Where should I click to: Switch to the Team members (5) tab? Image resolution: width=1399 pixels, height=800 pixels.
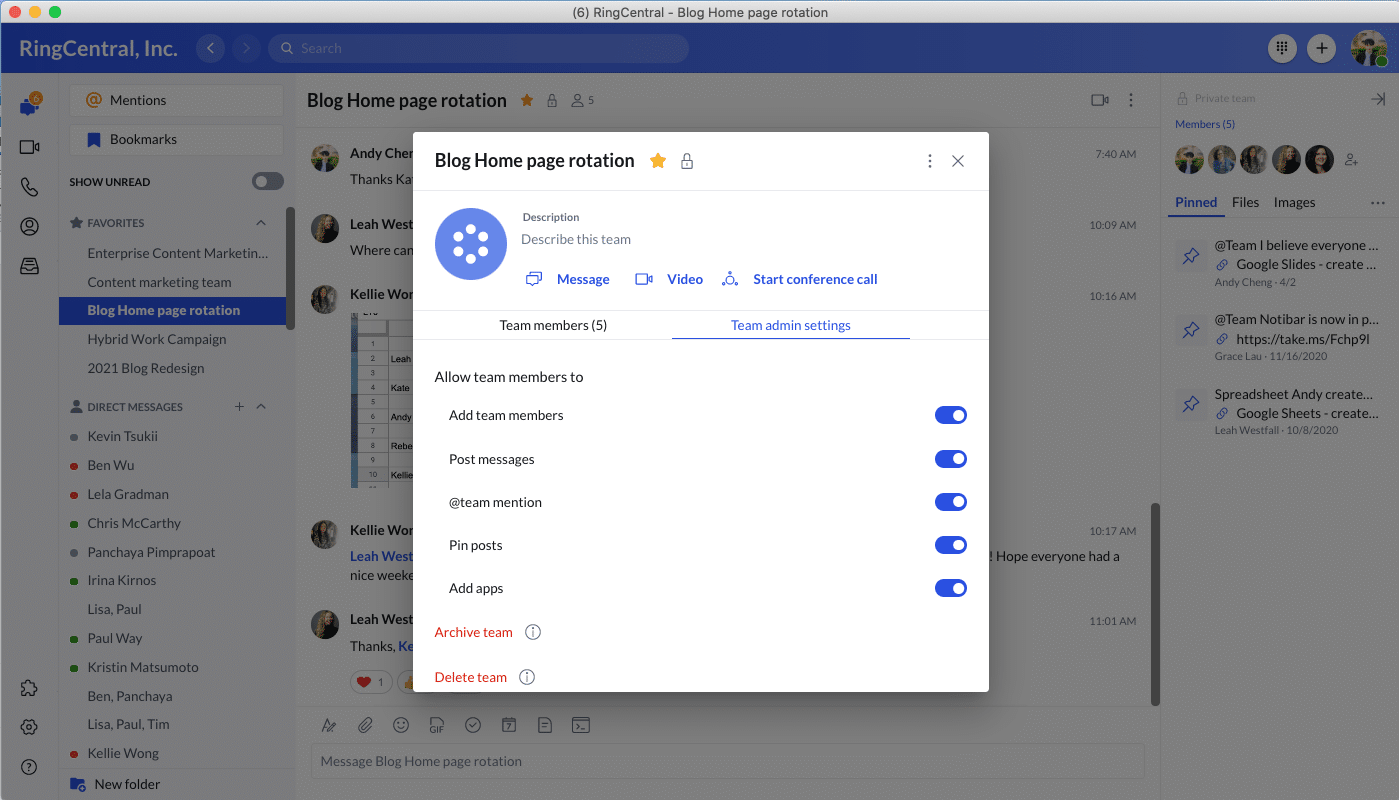553,325
